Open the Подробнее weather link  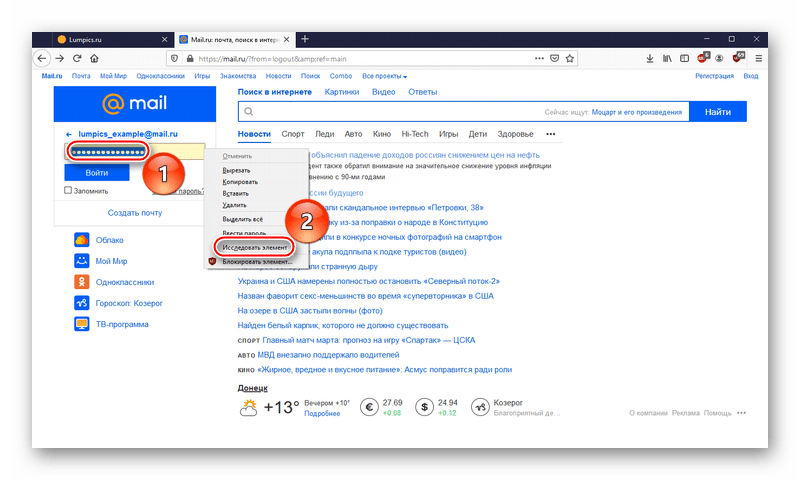point(322,414)
